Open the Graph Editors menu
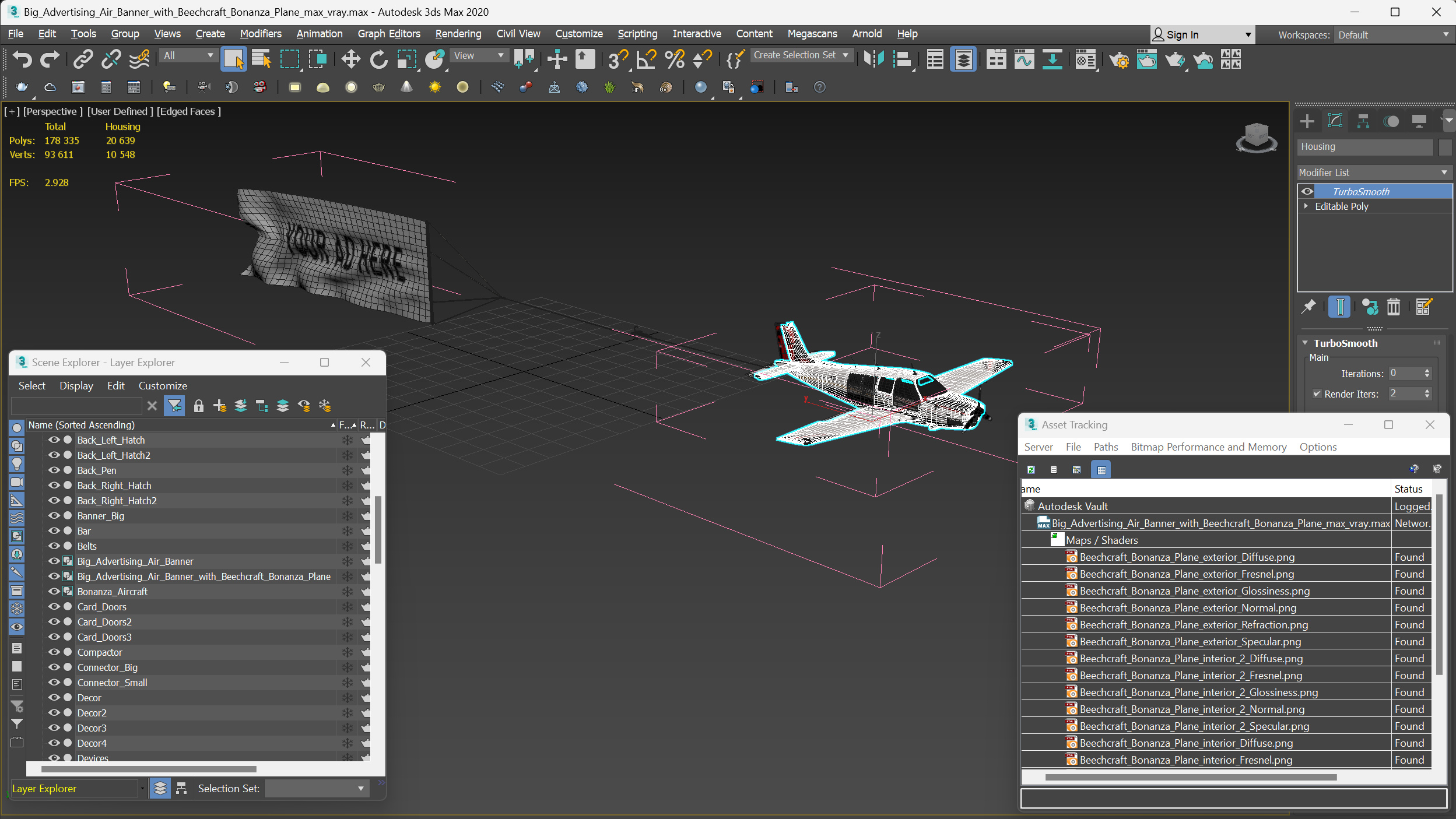 pos(389,34)
